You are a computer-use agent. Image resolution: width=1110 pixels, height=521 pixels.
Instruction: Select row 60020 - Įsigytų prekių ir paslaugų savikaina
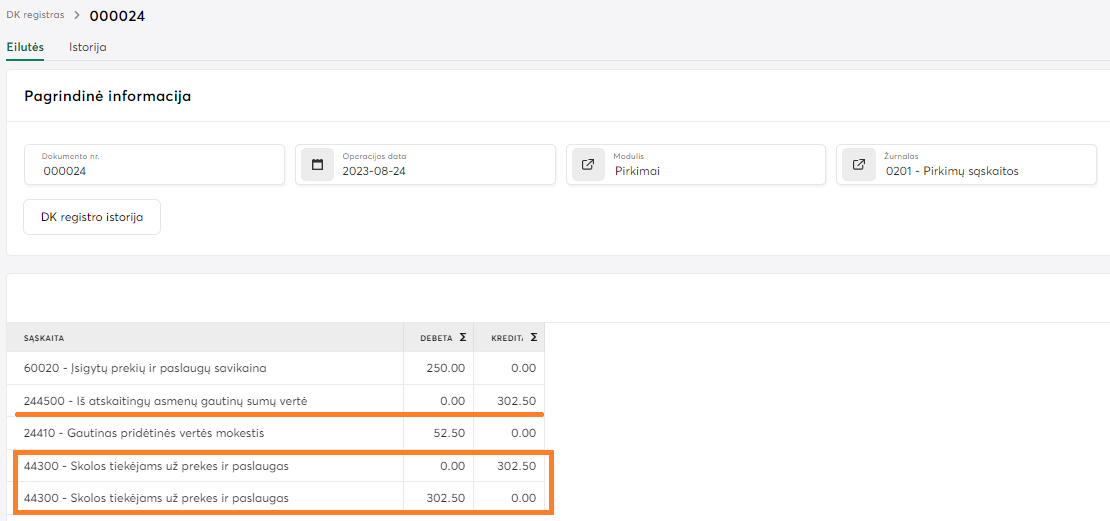(145, 368)
